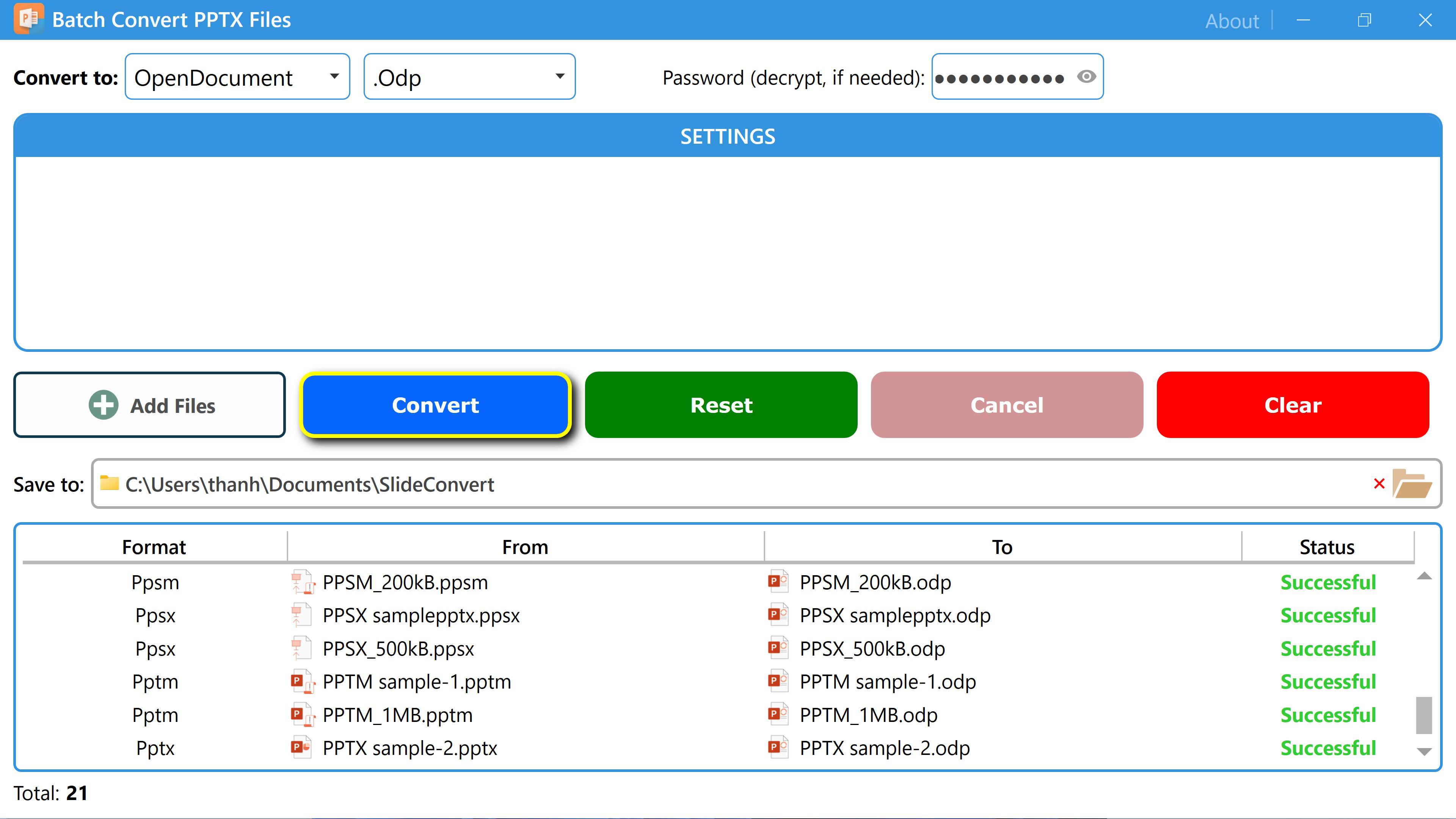Start conversion with the Convert button
The height and width of the screenshot is (819, 1456).
[435, 405]
